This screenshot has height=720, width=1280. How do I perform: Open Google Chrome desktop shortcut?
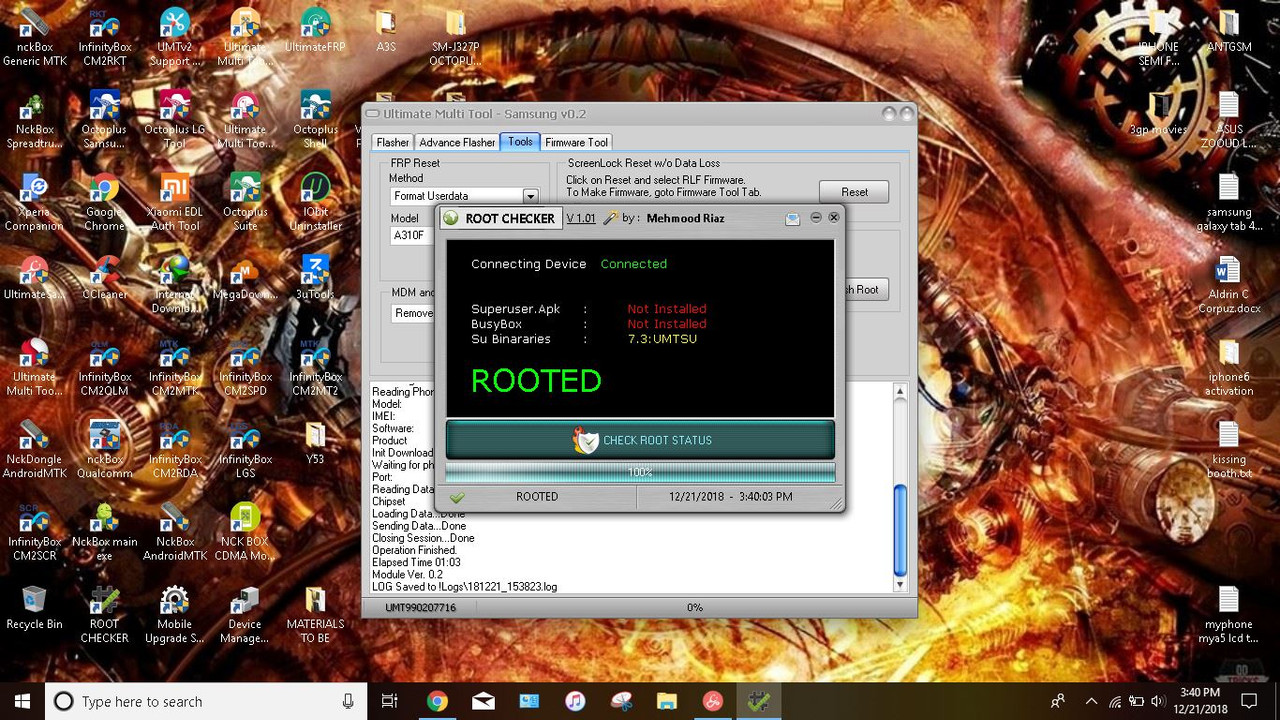(104, 203)
